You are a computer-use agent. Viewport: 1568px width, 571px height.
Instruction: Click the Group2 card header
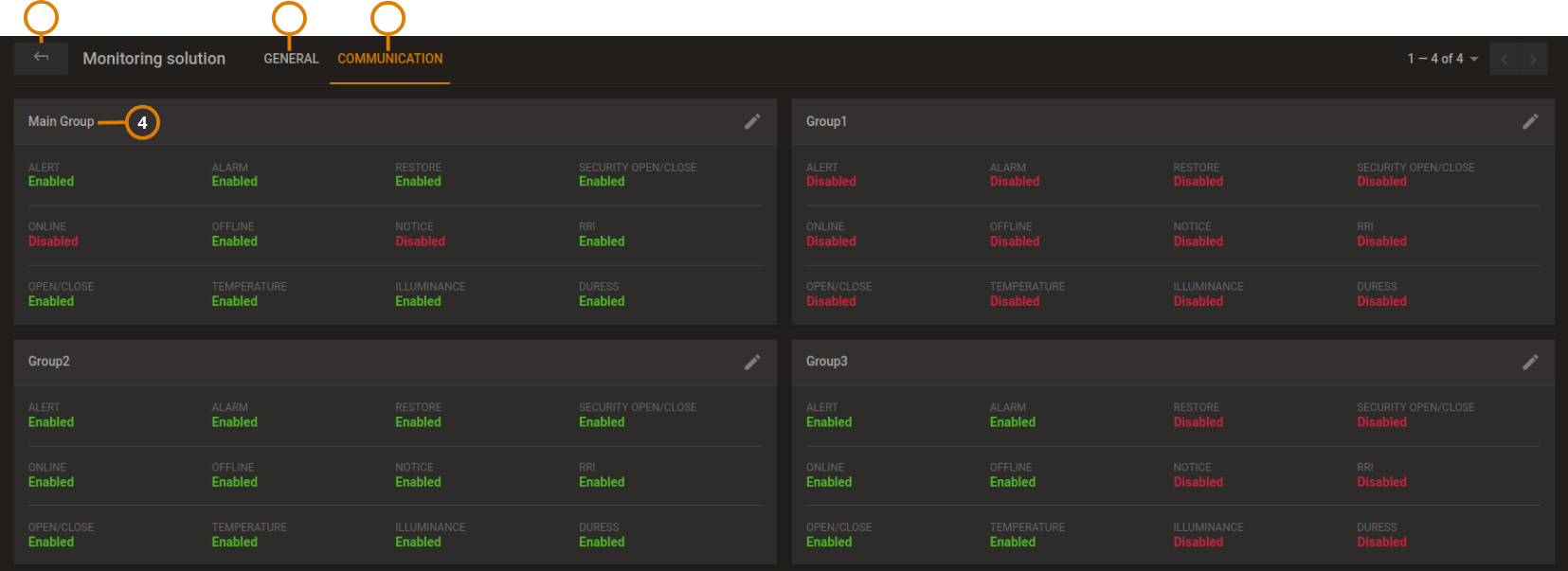pyautogui.click(x=49, y=362)
